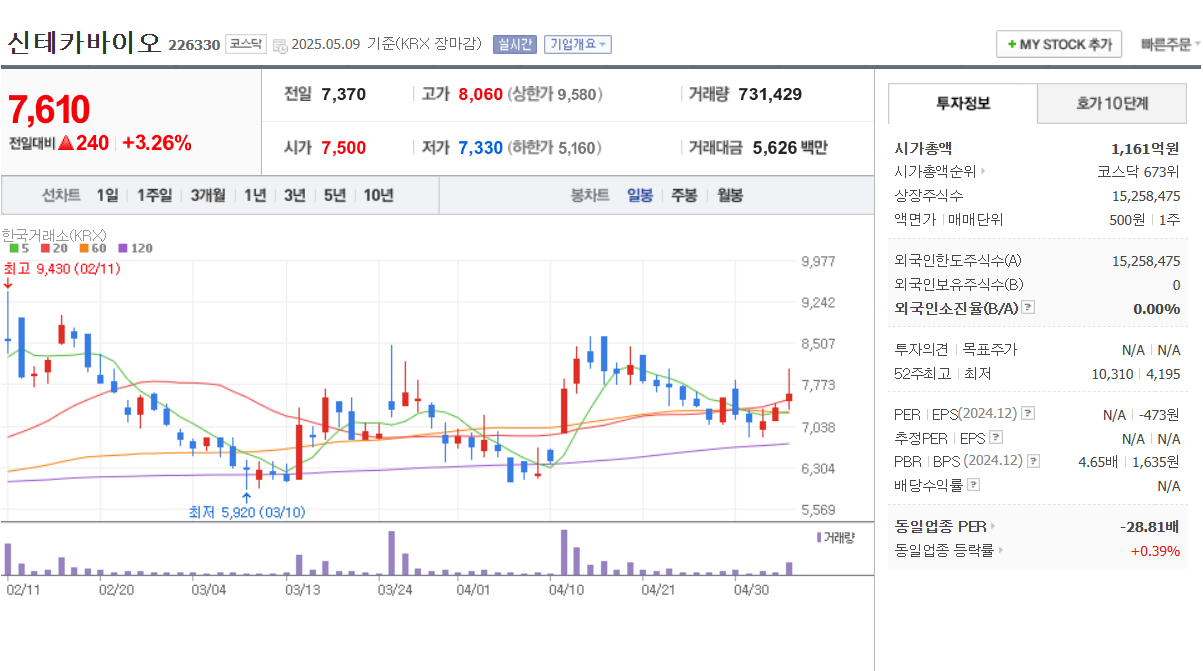
Task: Select the 주봉 candle chart
Action: (684, 195)
